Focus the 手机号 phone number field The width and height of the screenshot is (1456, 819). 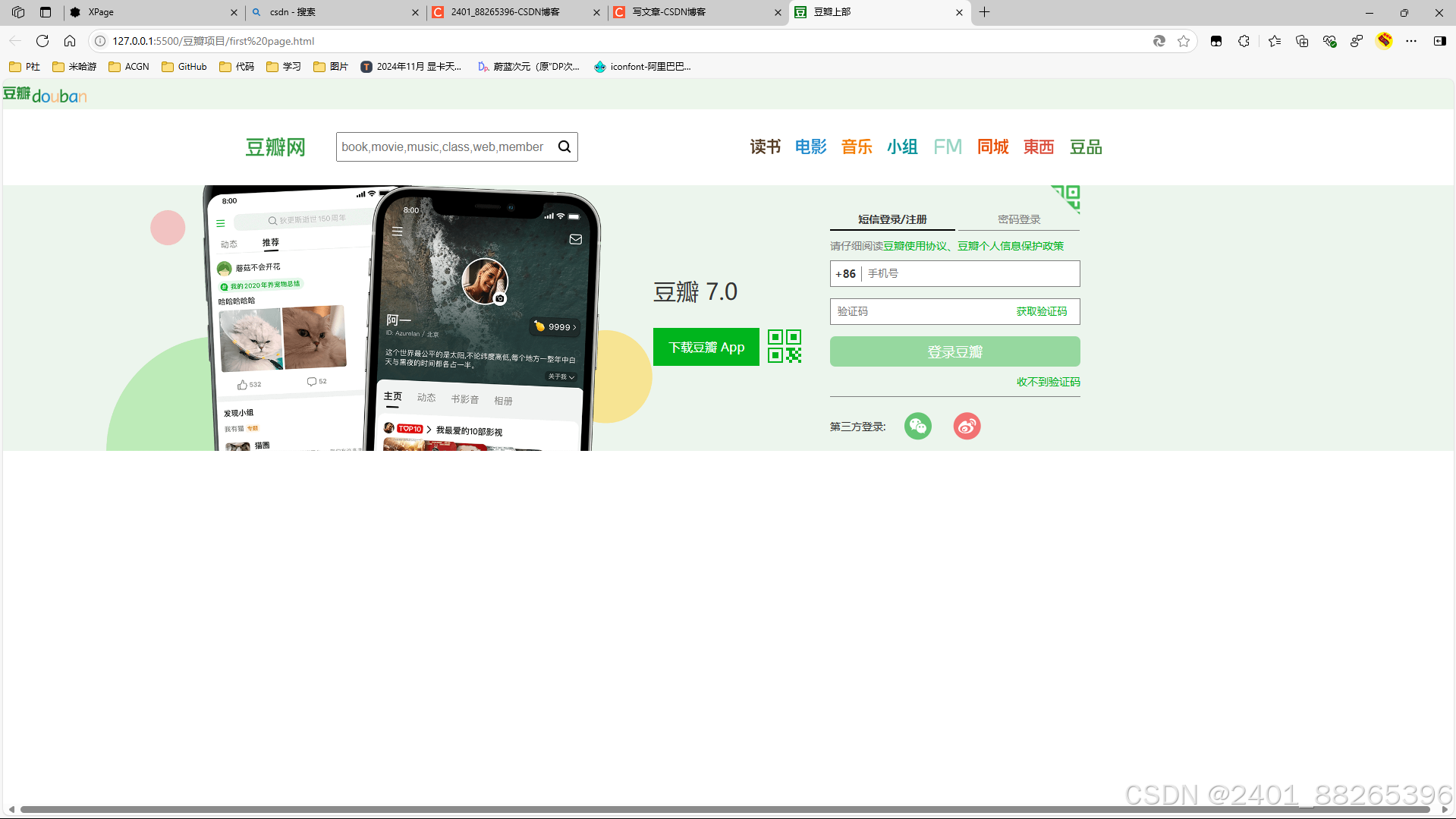(970, 273)
